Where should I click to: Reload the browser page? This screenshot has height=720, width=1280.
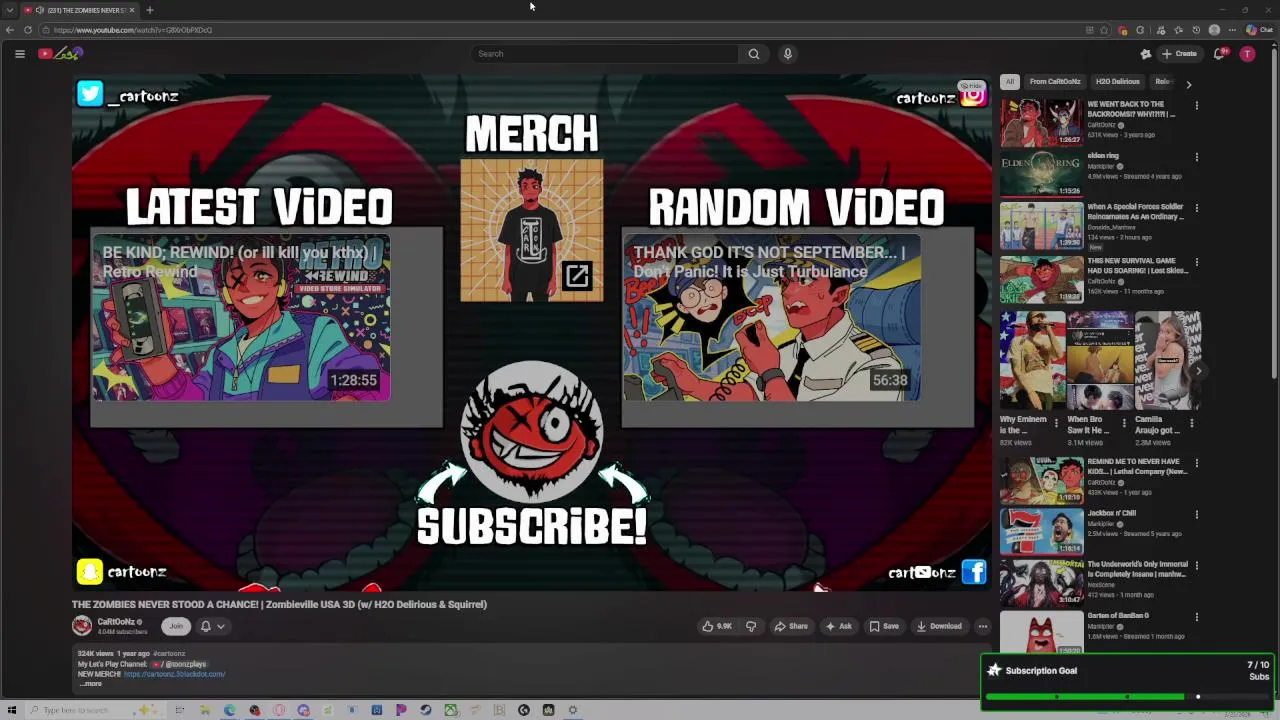(x=28, y=30)
